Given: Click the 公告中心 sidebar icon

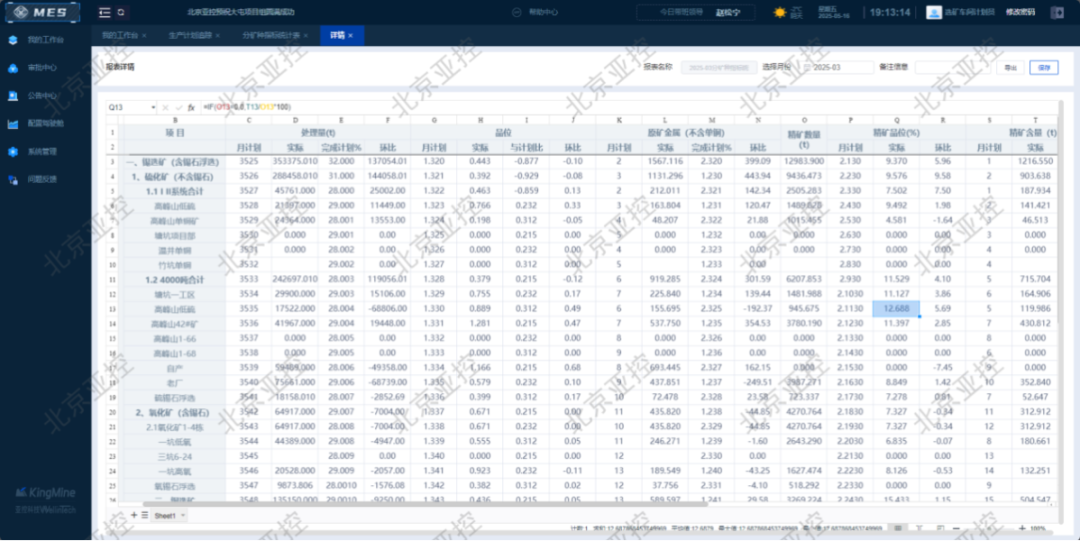Looking at the screenshot, I should tap(13, 96).
